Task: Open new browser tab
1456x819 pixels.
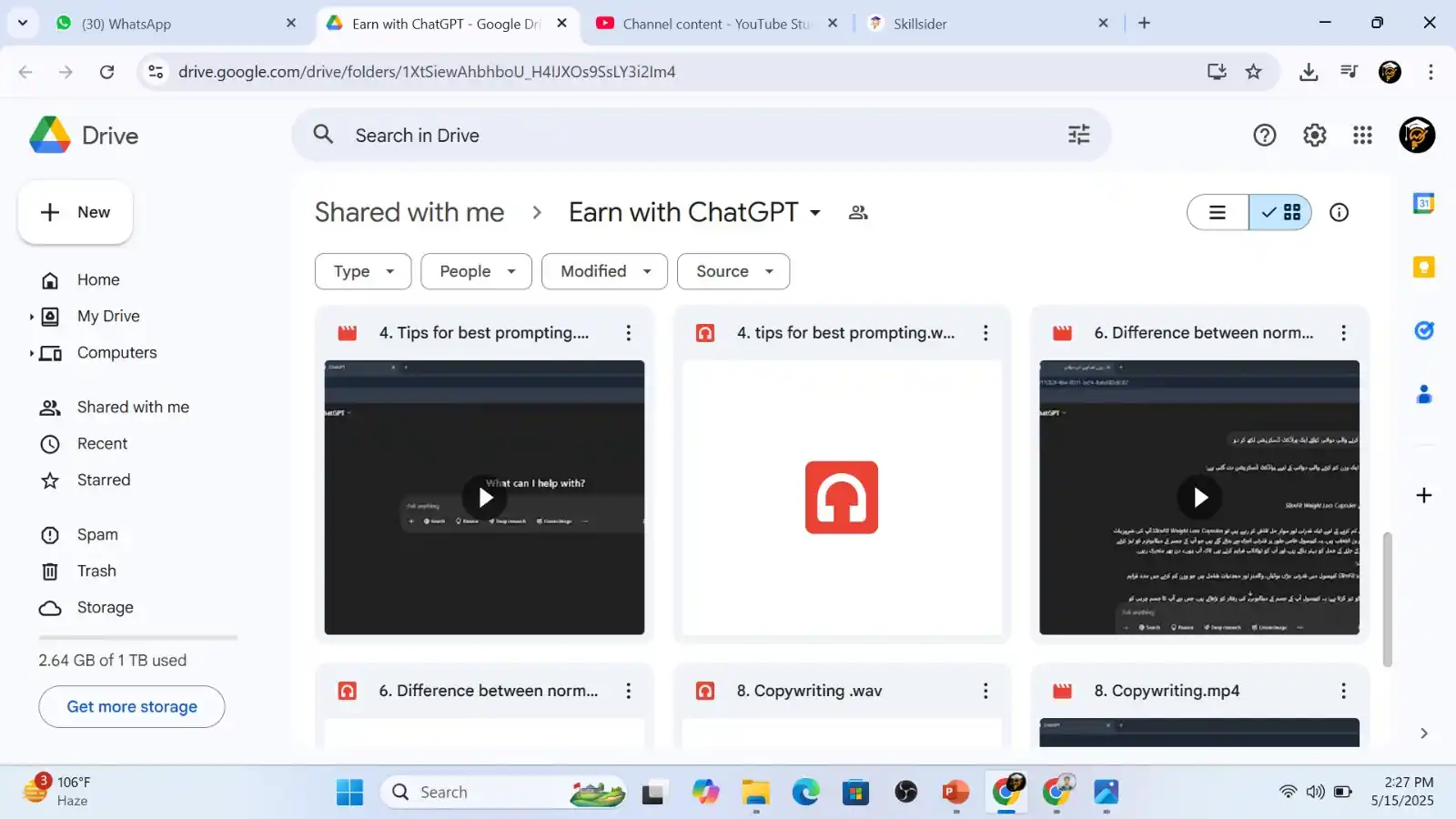Action: click(x=1144, y=24)
